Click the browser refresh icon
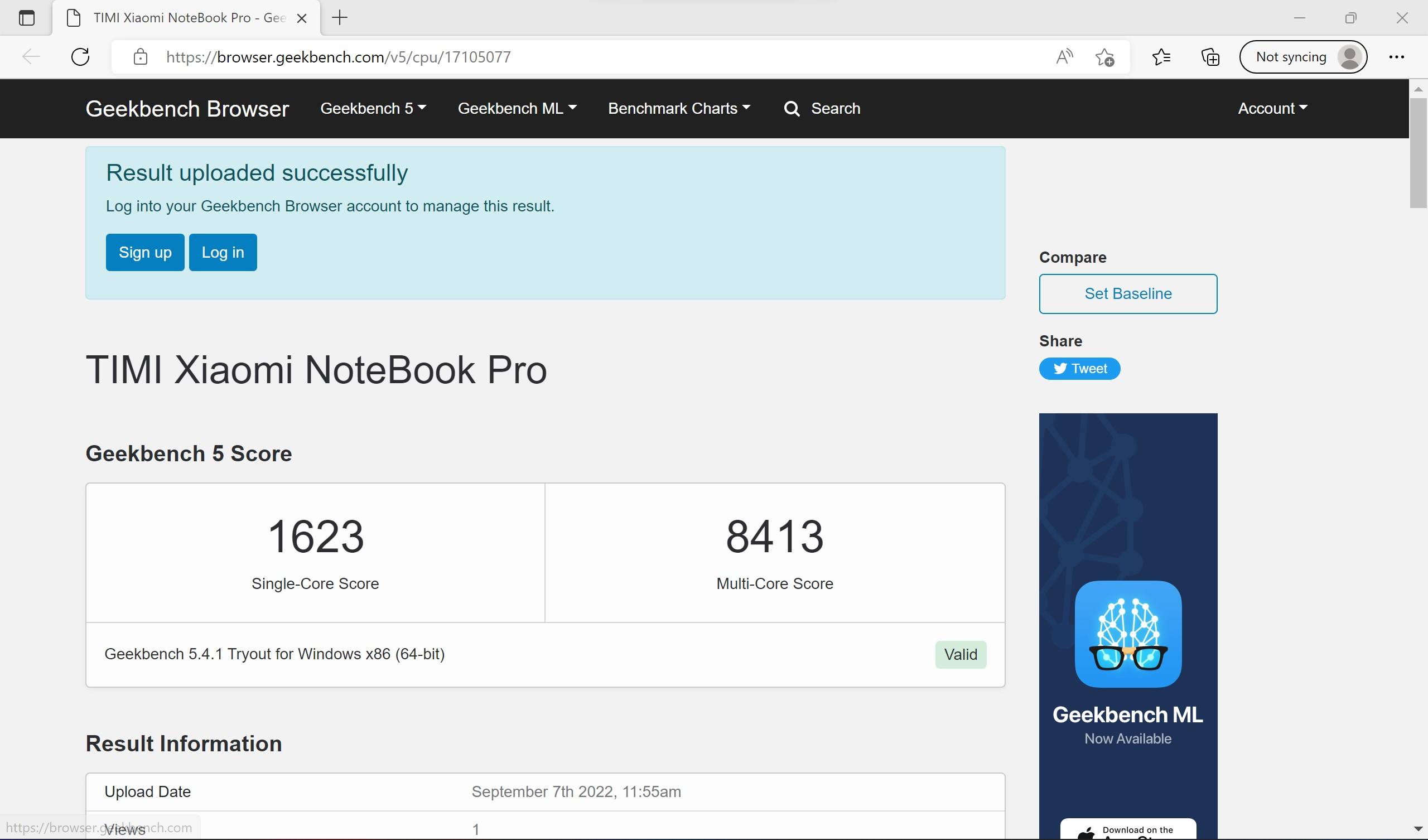Screen dimensions: 1428x840 point(80,57)
